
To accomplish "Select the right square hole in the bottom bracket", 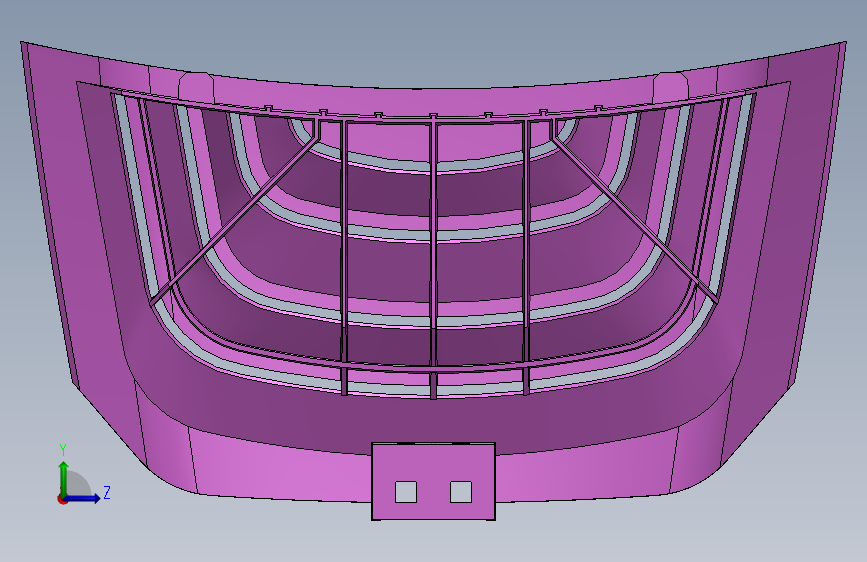I will pyautogui.click(x=461, y=492).
